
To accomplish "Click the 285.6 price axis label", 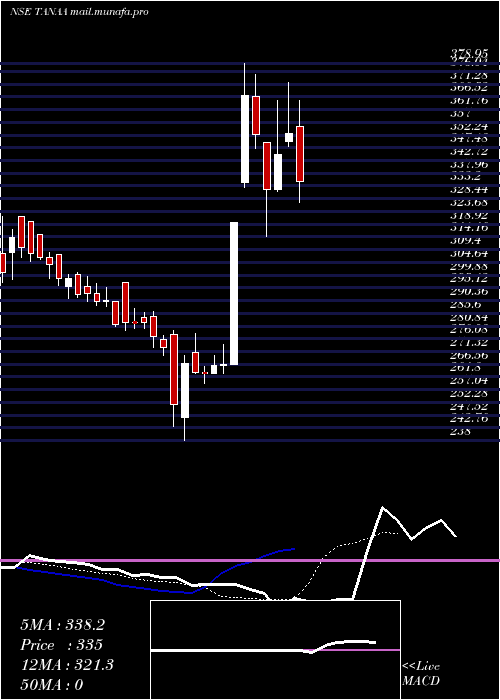I will [x=466, y=304].
